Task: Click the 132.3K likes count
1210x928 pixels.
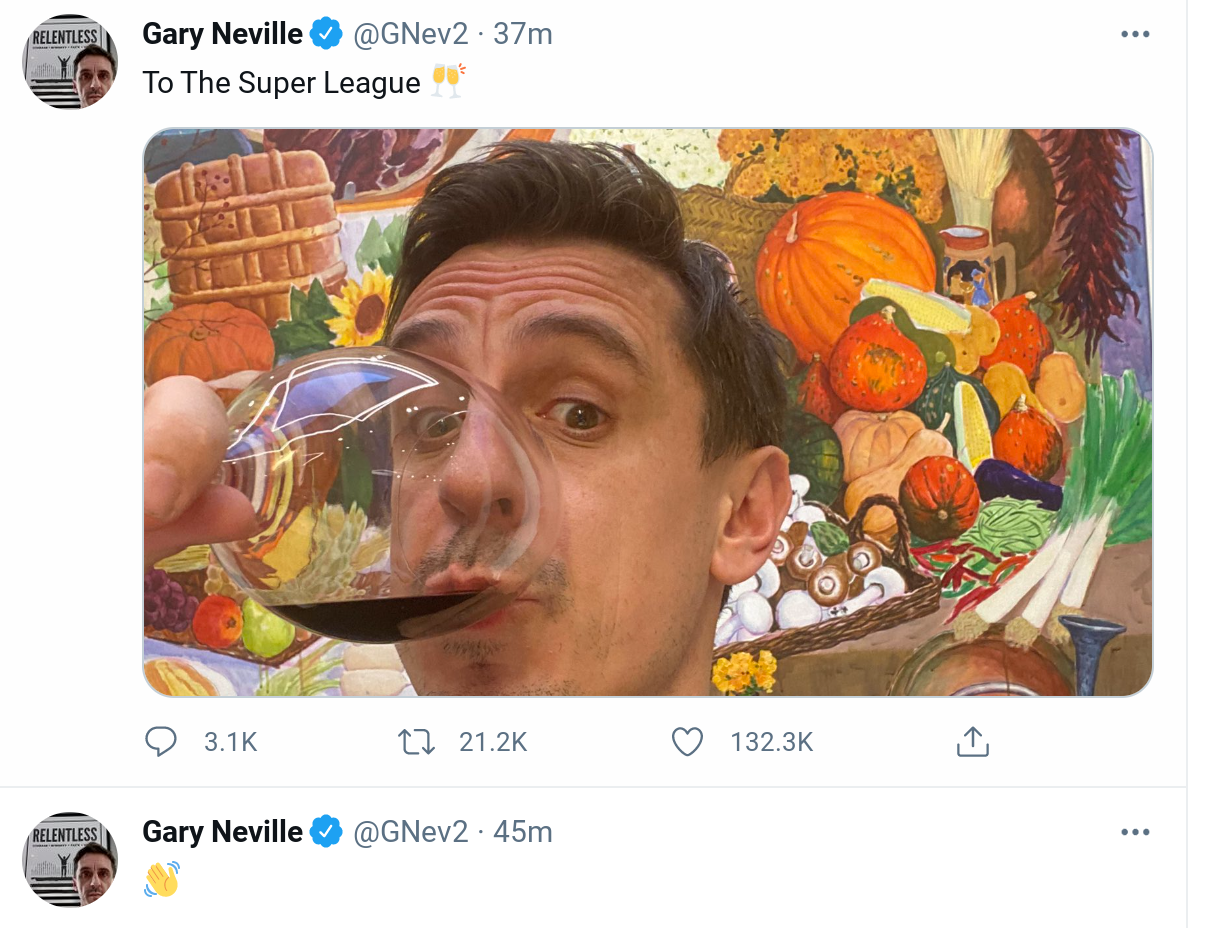Action: [772, 742]
